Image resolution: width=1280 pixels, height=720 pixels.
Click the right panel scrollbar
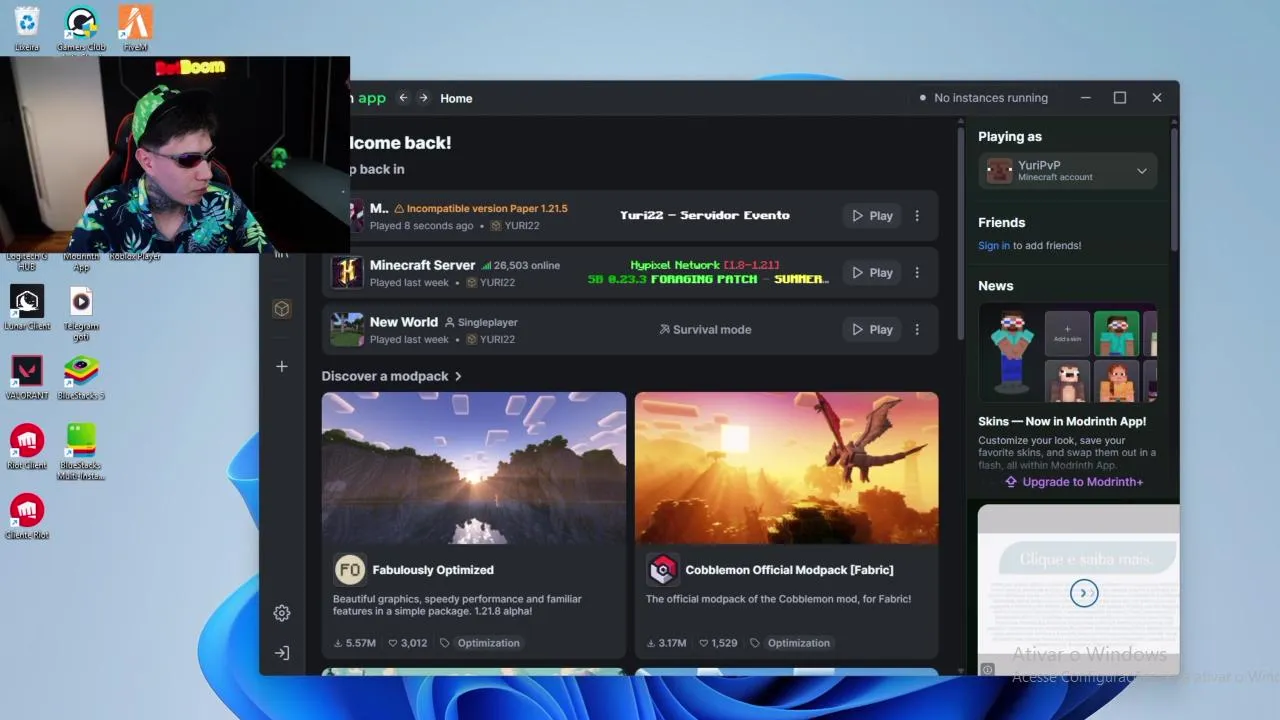[x=1174, y=190]
